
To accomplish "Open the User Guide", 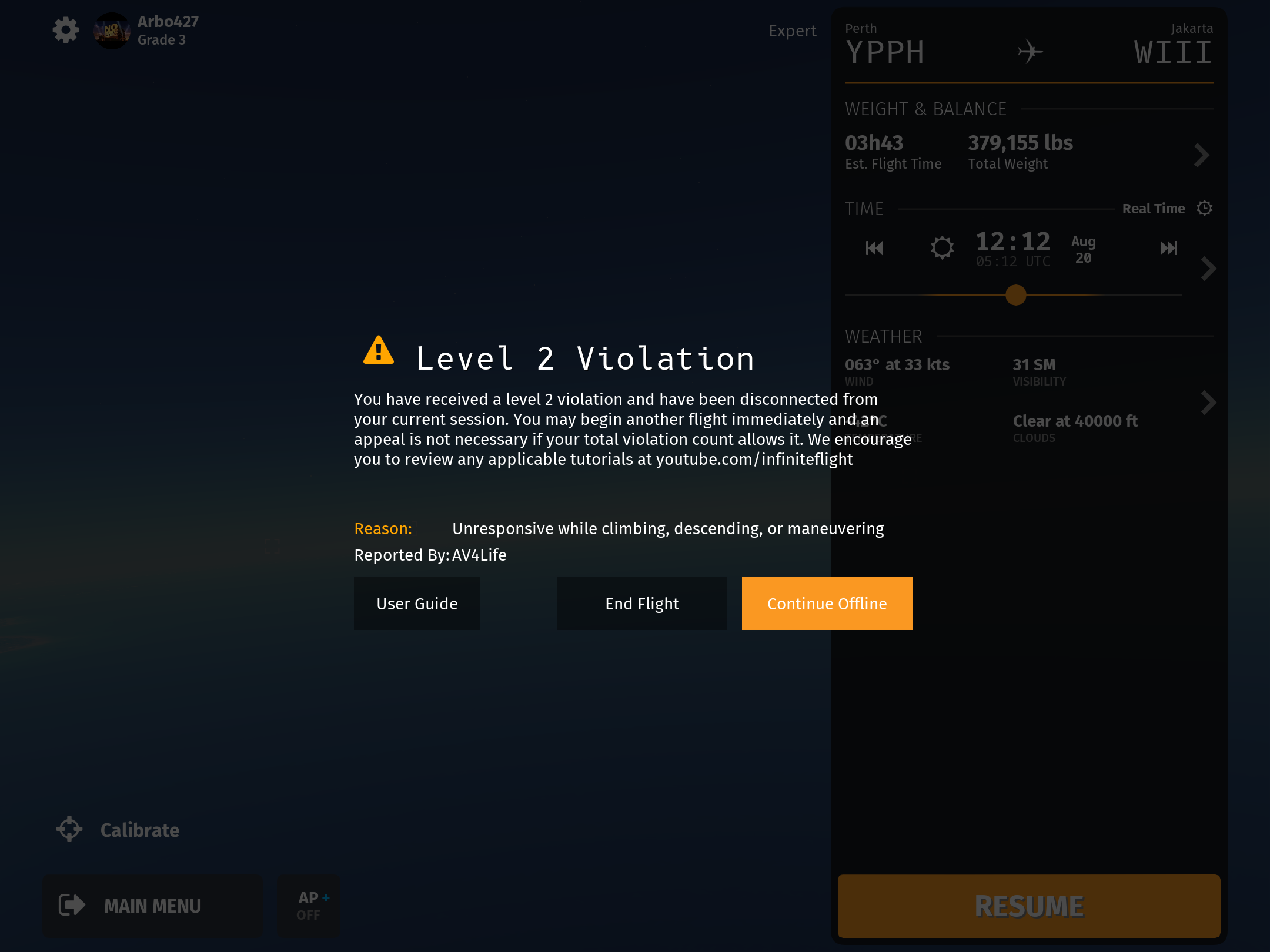I will click(x=417, y=604).
